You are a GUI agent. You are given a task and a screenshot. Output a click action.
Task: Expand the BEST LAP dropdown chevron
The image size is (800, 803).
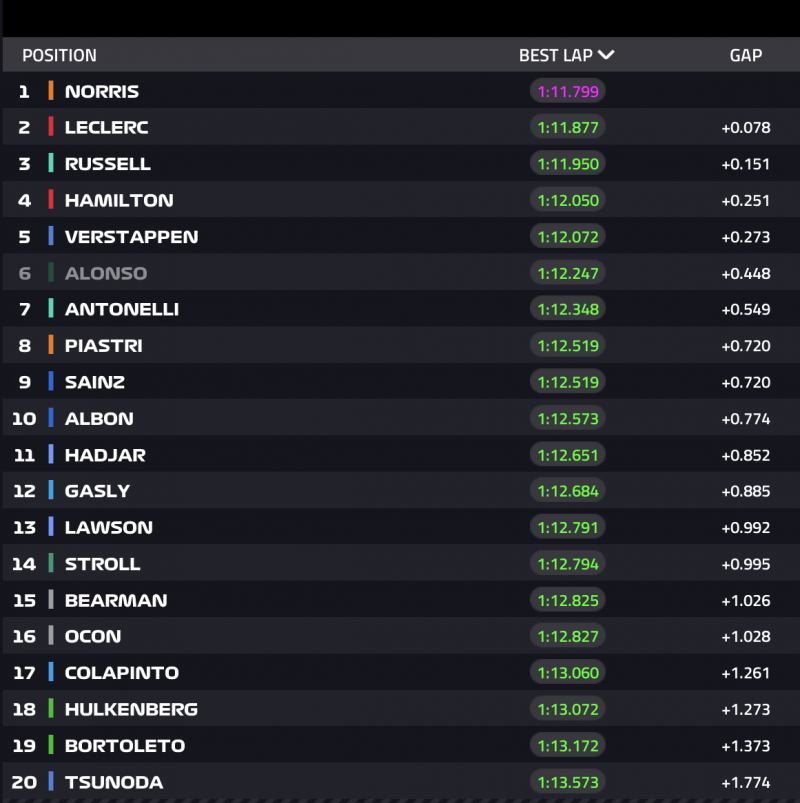605,55
